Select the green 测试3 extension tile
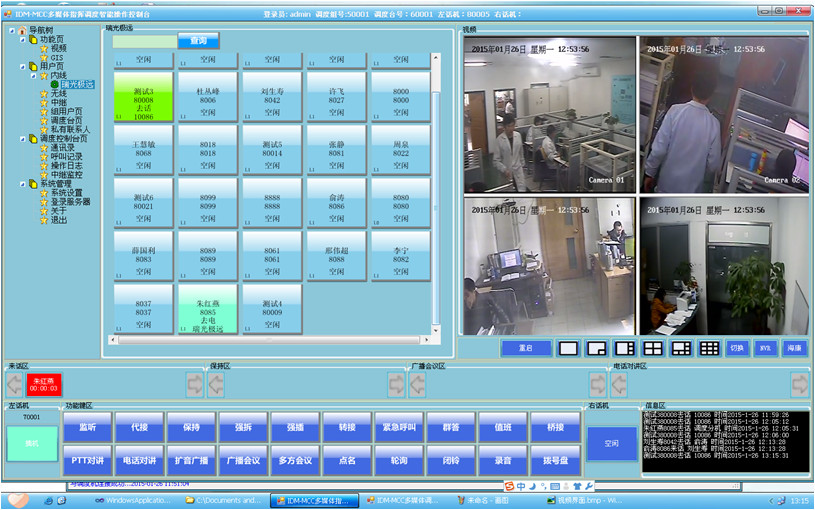Screen dimensions: 815x510 tap(144, 95)
